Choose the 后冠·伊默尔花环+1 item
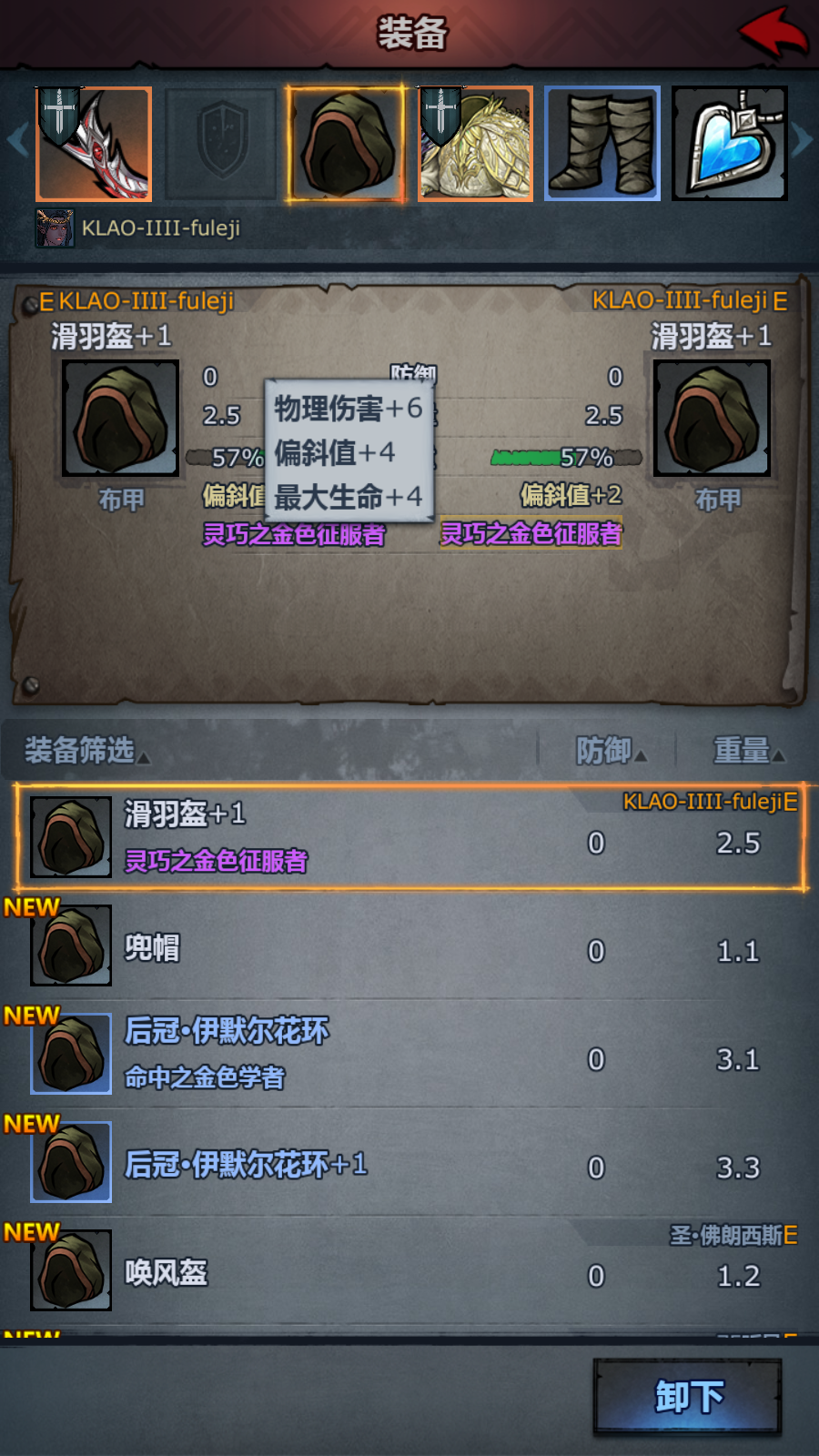This screenshot has height=1456, width=819. pyautogui.click(x=409, y=1162)
